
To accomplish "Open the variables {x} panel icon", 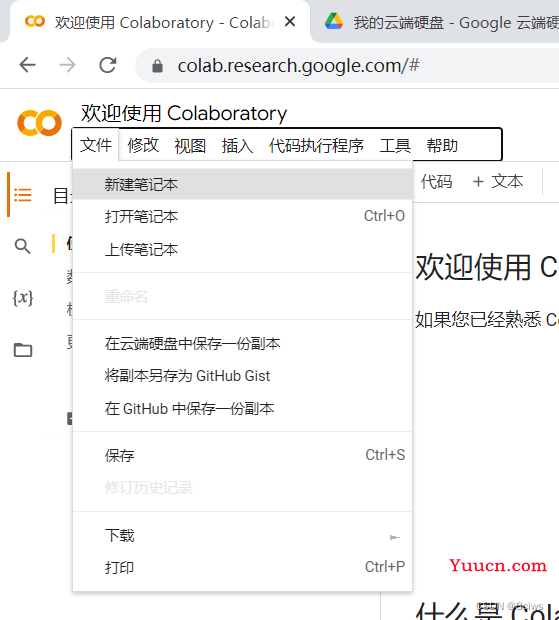I will [23, 298].
